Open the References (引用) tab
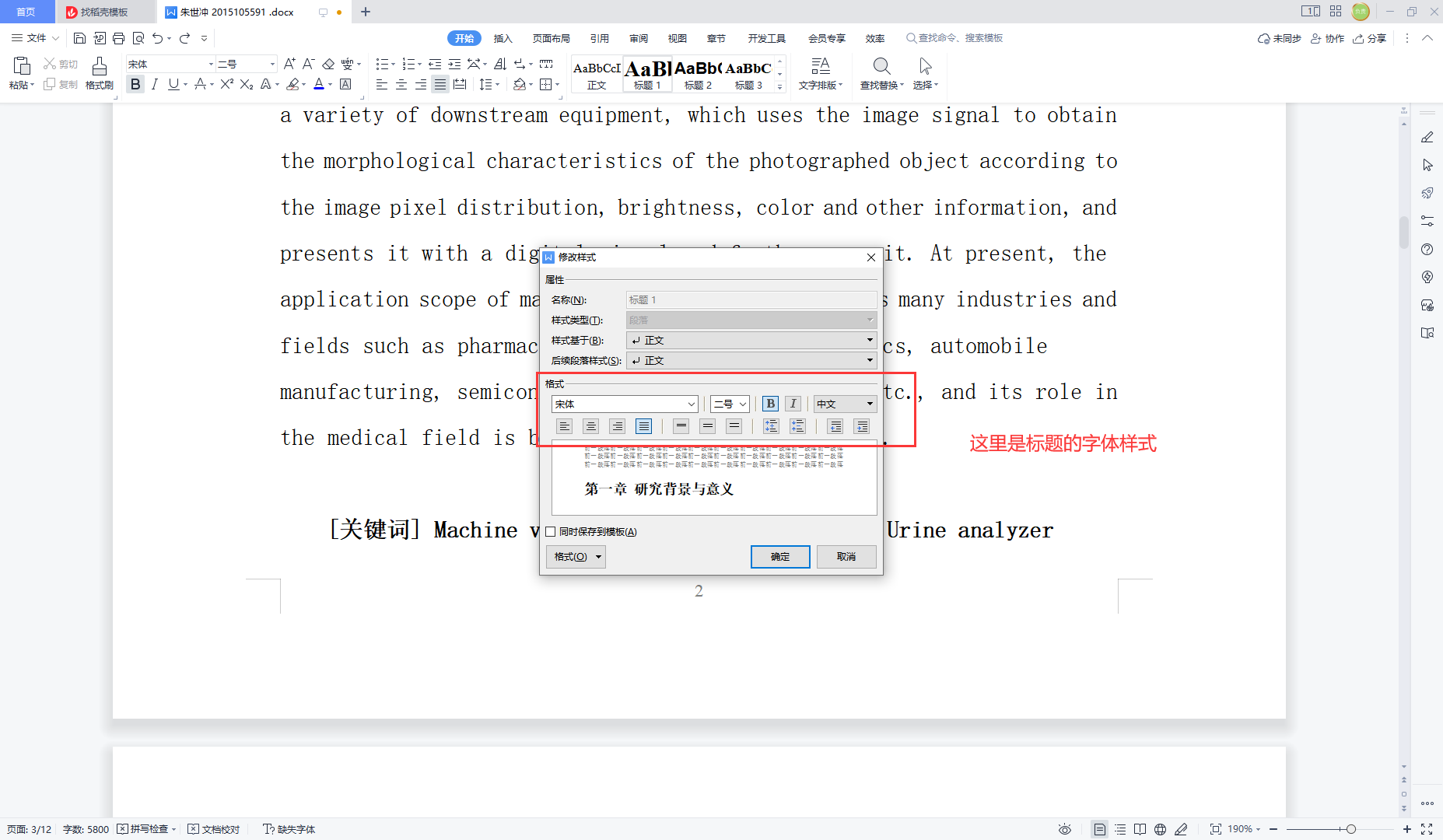Viewport: 1443px width, 840px height. (x=599, y=38)
